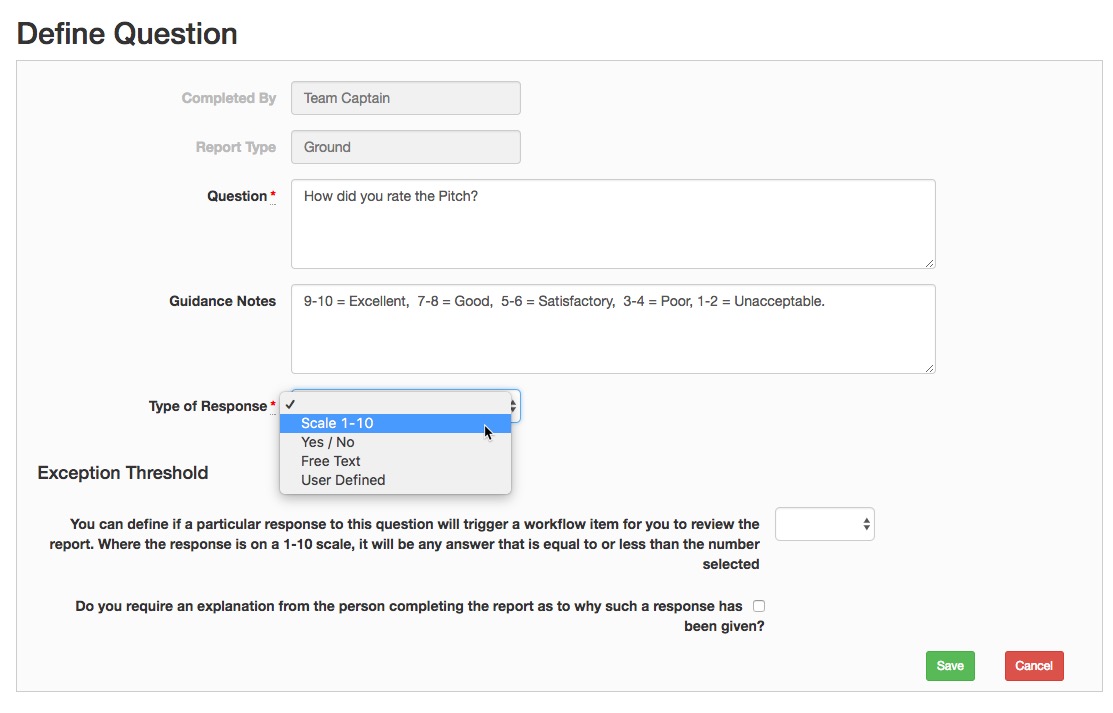Select the blank checked dropdown option
The image size is (1113, 713).
pos(395,404)
